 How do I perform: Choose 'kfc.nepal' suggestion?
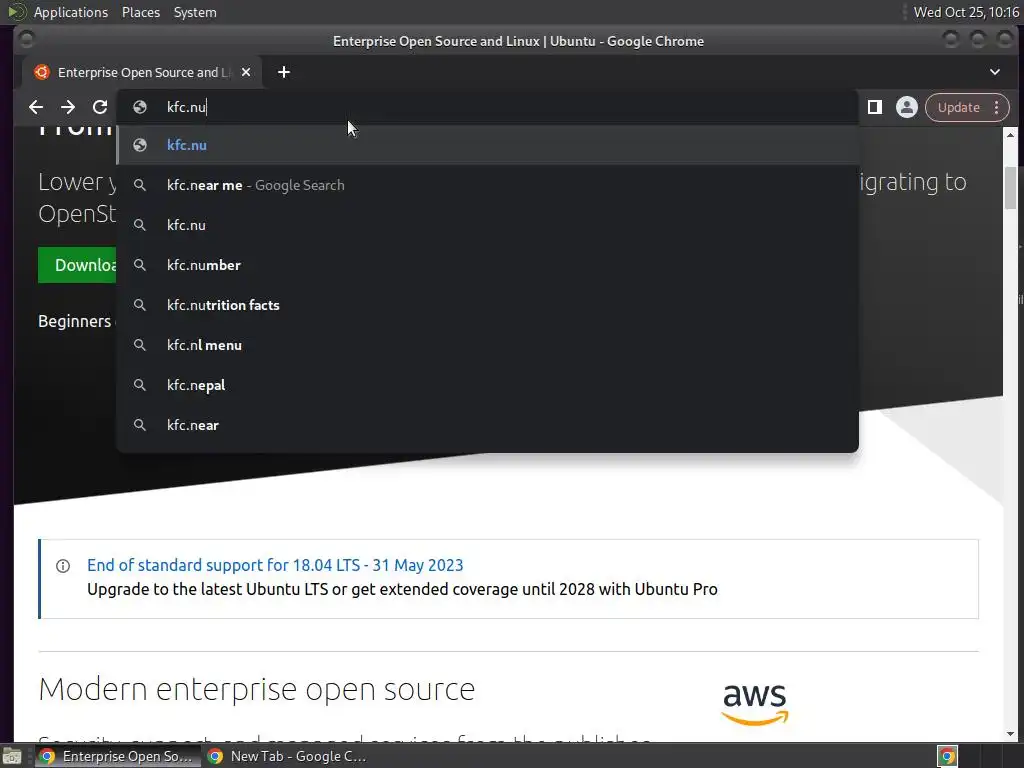point(487,385)
